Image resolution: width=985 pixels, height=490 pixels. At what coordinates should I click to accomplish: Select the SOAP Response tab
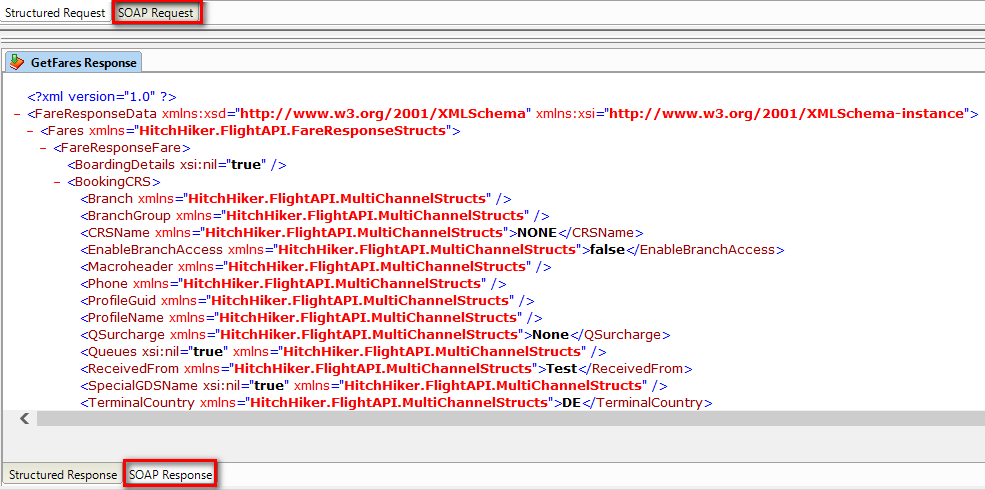coord(172,475)
